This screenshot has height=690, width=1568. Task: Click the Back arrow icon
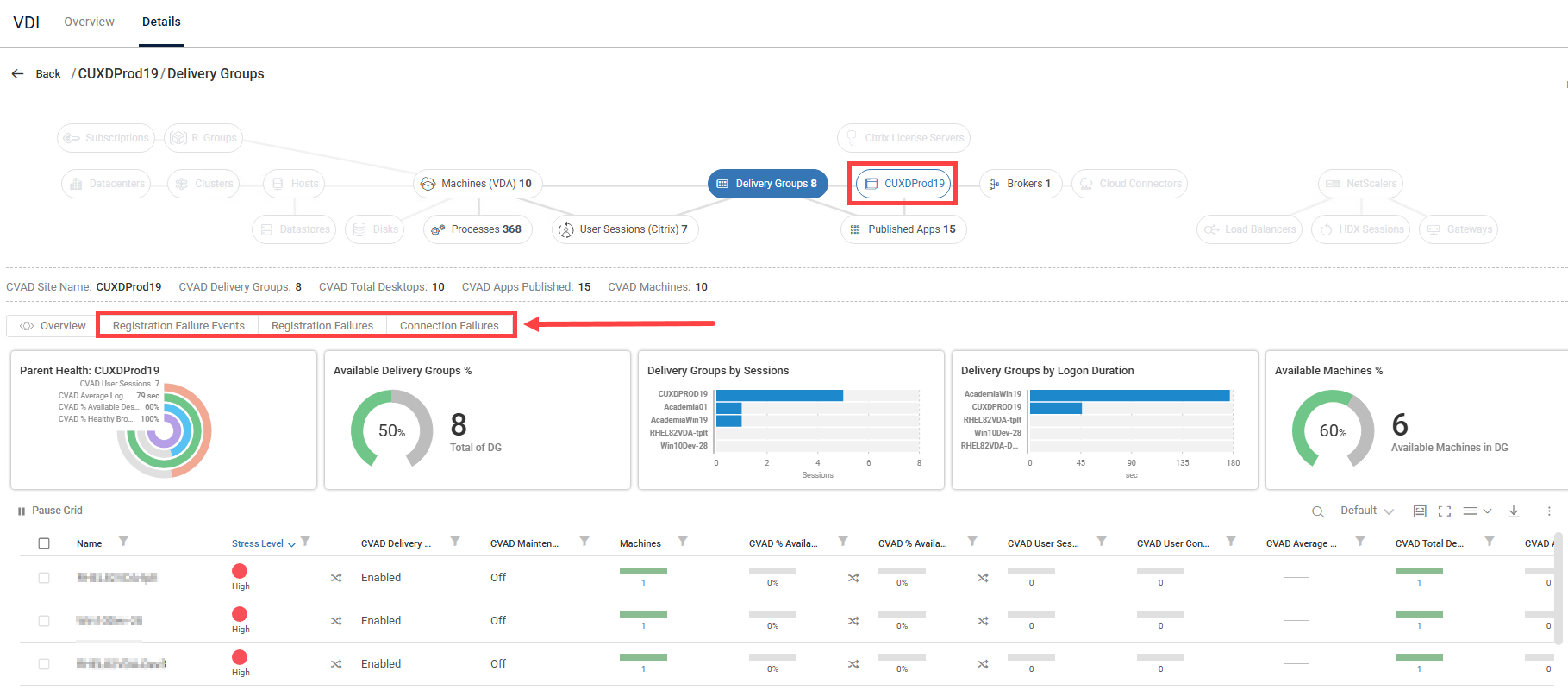17,74
